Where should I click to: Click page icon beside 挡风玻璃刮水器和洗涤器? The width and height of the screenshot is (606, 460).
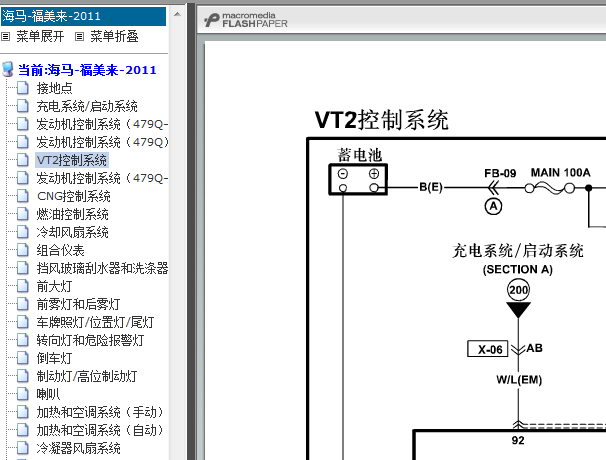23,268
